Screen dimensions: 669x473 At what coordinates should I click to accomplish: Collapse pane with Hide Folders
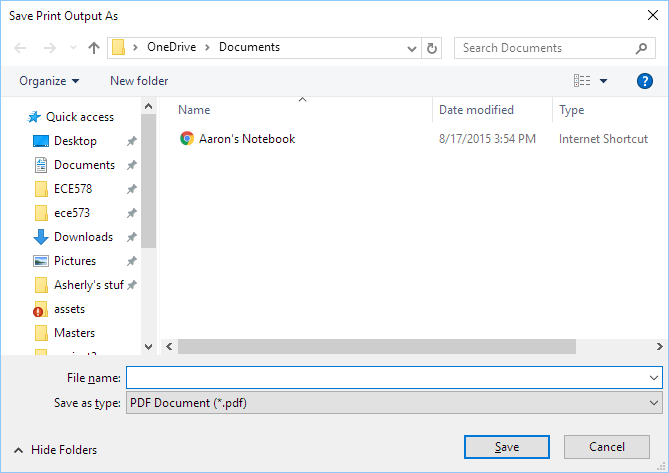[x=55, y=450]
